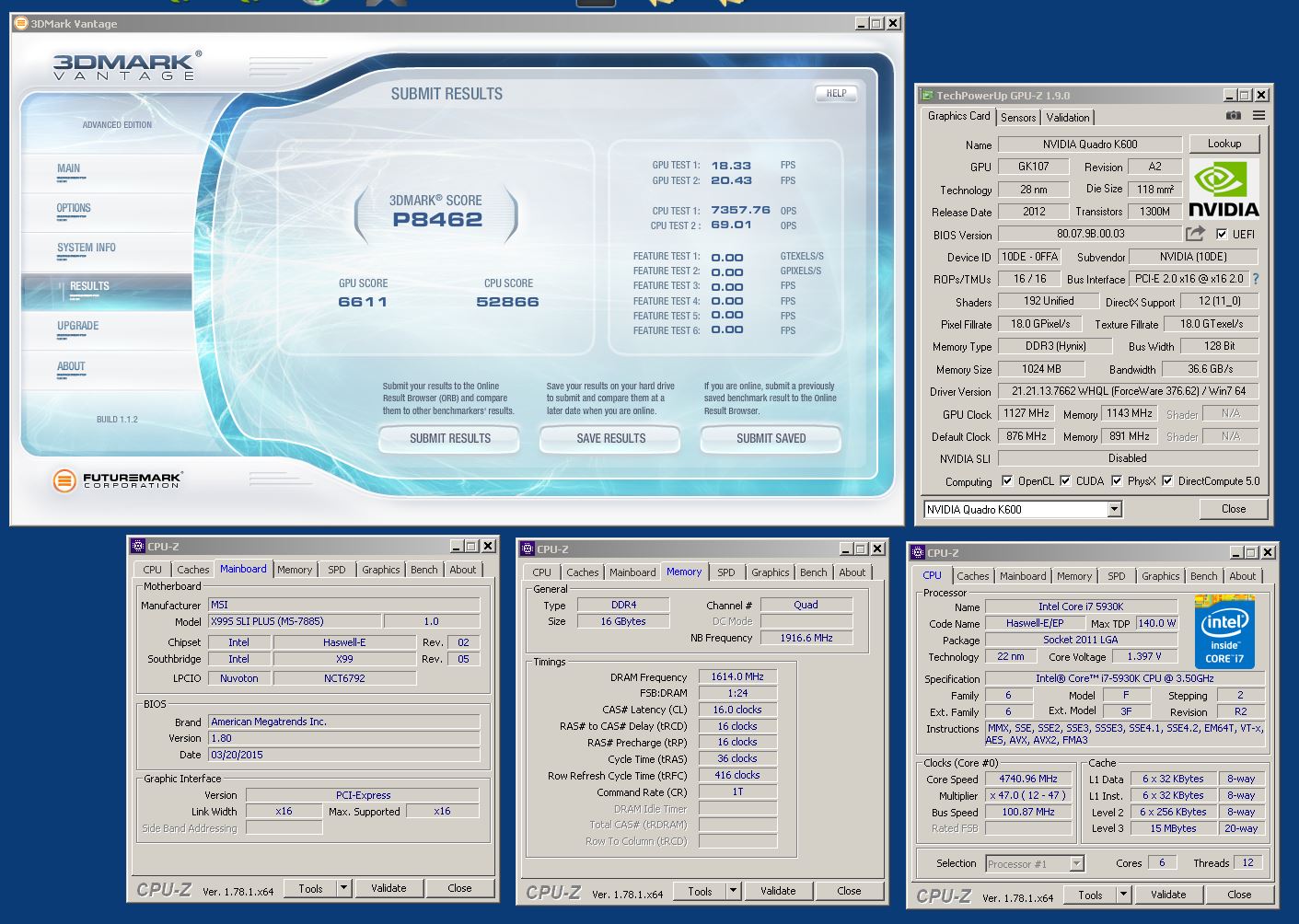Image resolution: width=1299 pixels, height=924 pixels.
Task: Open the About tab in the Memory CPU-Z window
Action: coord(852,572)
